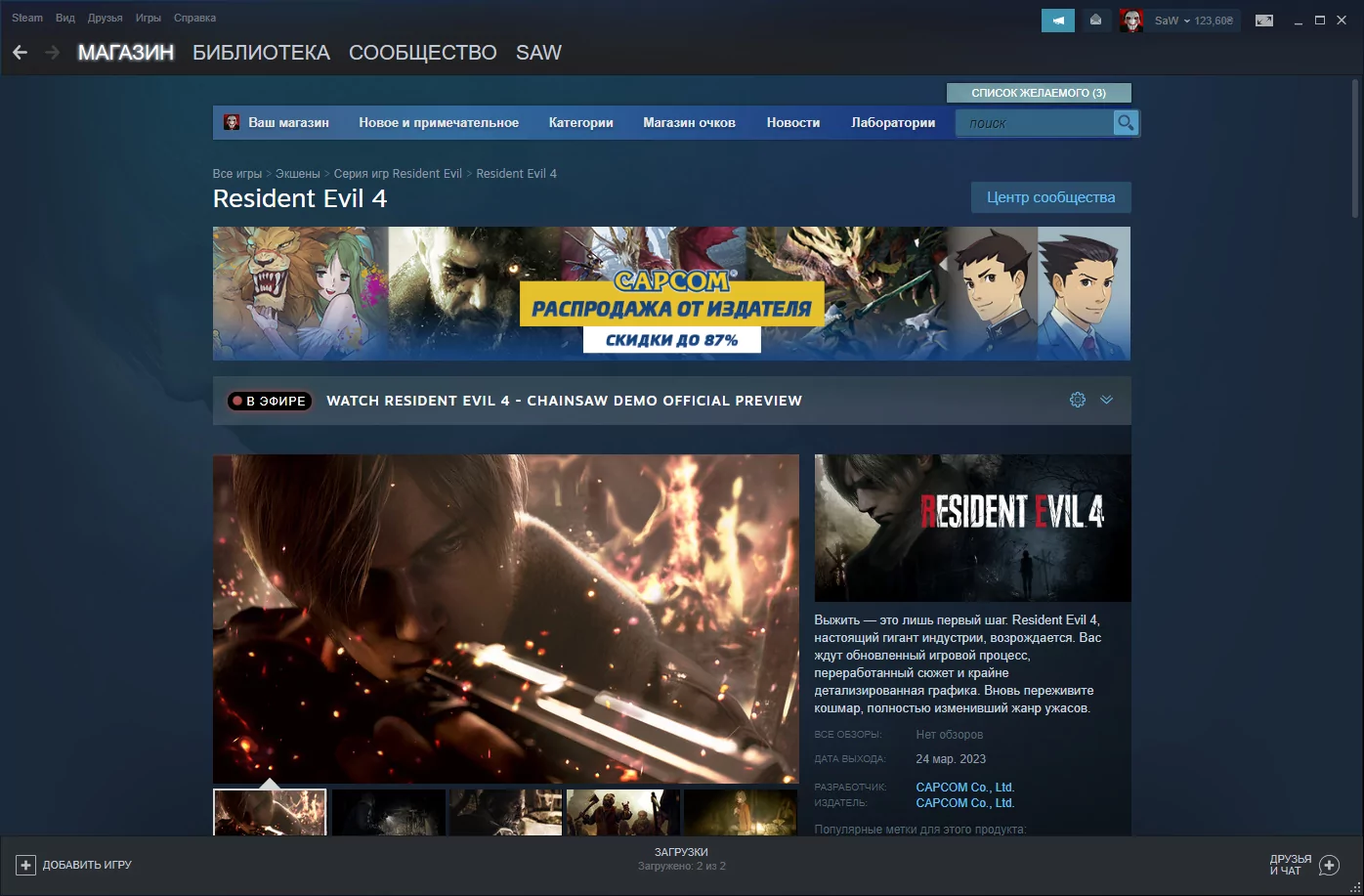Open the Категории store menu

pyautogui.click(x=581, y=123)
